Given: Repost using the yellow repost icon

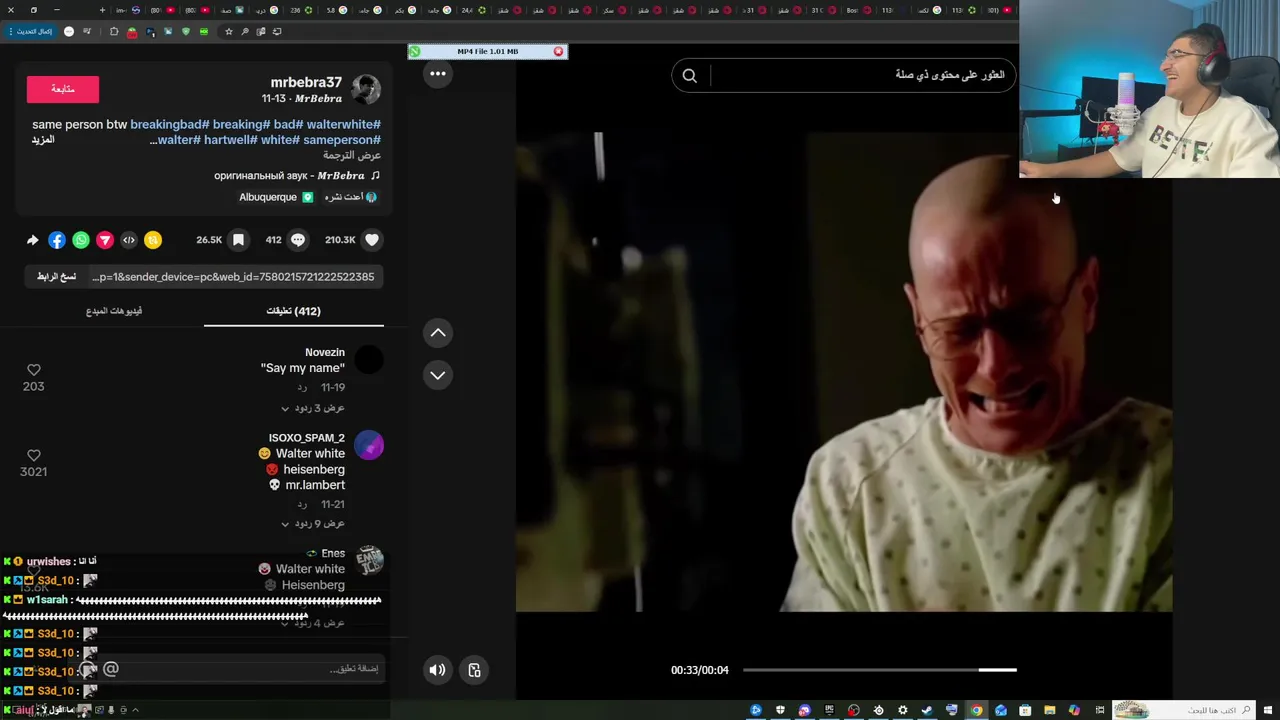Looking at the screenshot, I should (153, 240).
